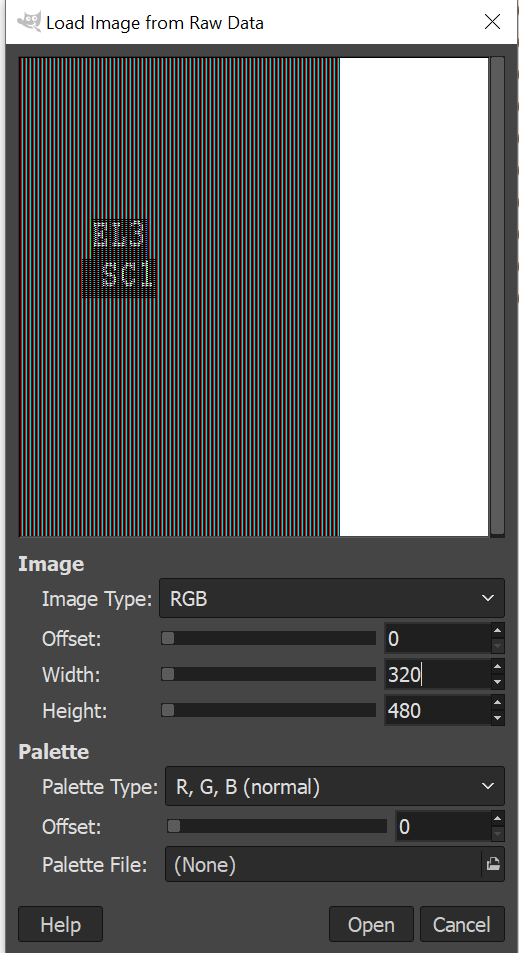Decrease Width value with down arrow
Viewport: 519px width, 953px height.
click(x=498, y=682)
